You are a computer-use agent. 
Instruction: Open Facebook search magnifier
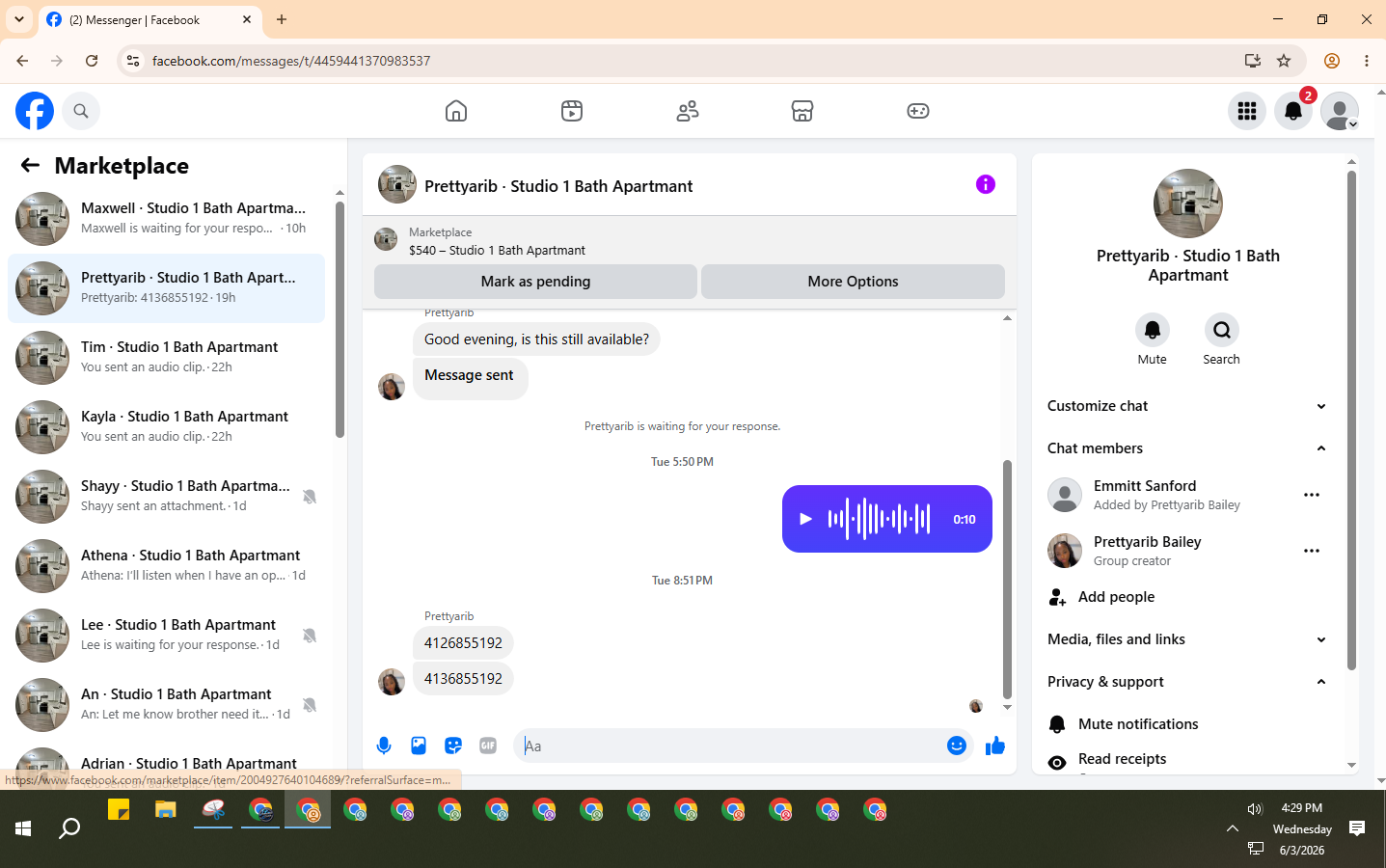[81, 111]
